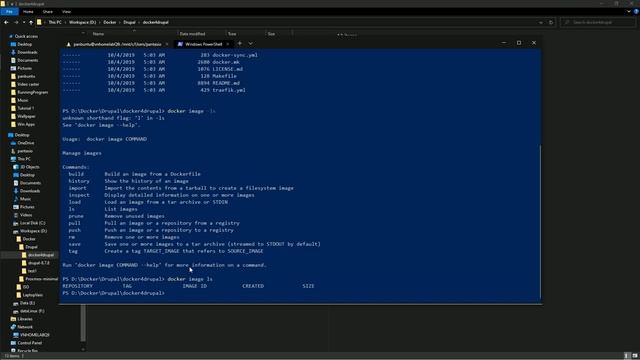The width and height of the screenshot is (640, 360).
Task: Open the RunningProgram folder
Action: click(33, 92)
